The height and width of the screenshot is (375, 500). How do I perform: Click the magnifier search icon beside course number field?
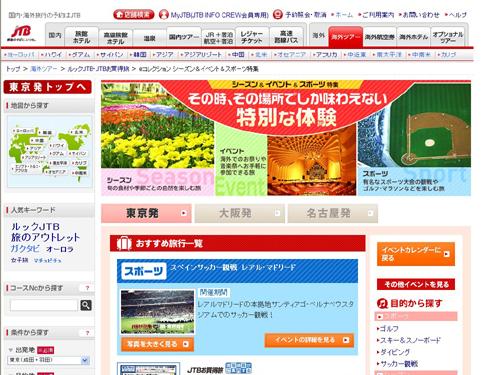click(86, 305)
